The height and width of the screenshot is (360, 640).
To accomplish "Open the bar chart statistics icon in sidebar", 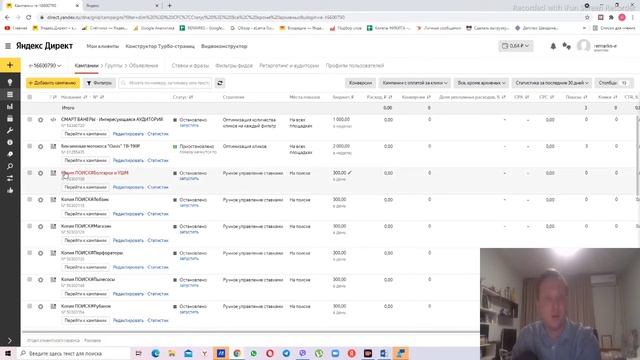I will point(10,107).
